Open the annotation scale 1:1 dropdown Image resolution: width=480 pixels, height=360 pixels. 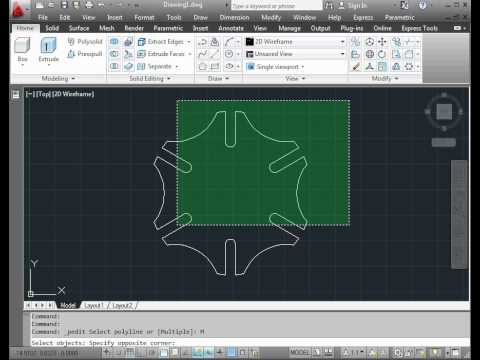tap(353, 352)
